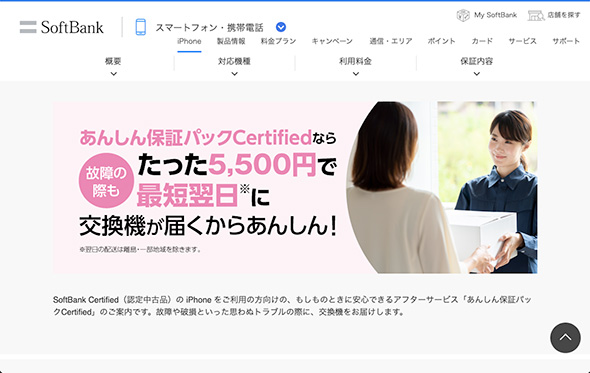Jump to the 概要 section
This screenshot has width=590, height=373.
[x=113, y=61]
